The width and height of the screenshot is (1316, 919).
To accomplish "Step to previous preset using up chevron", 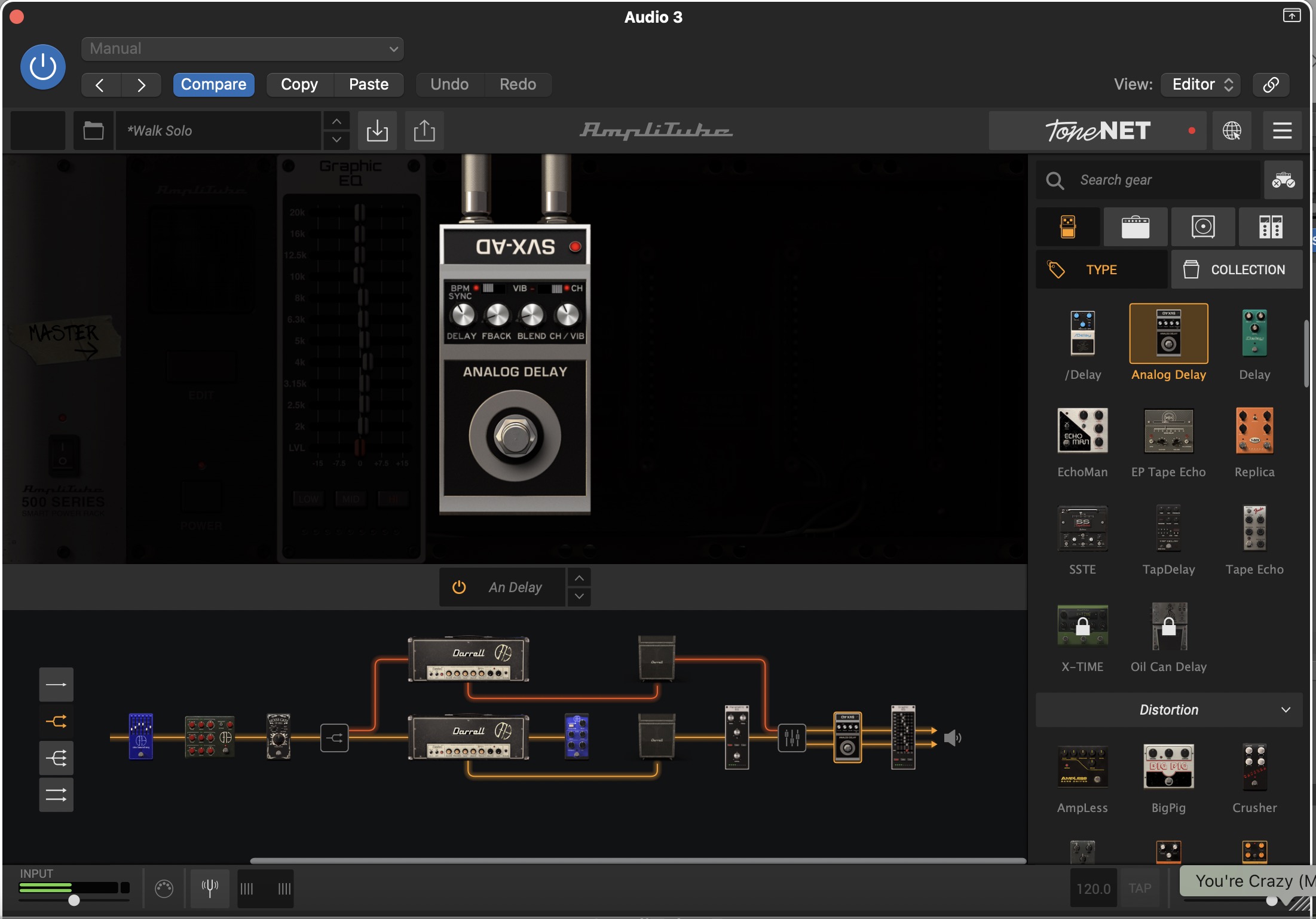I will pyautogui.click(x=337, y=121).
